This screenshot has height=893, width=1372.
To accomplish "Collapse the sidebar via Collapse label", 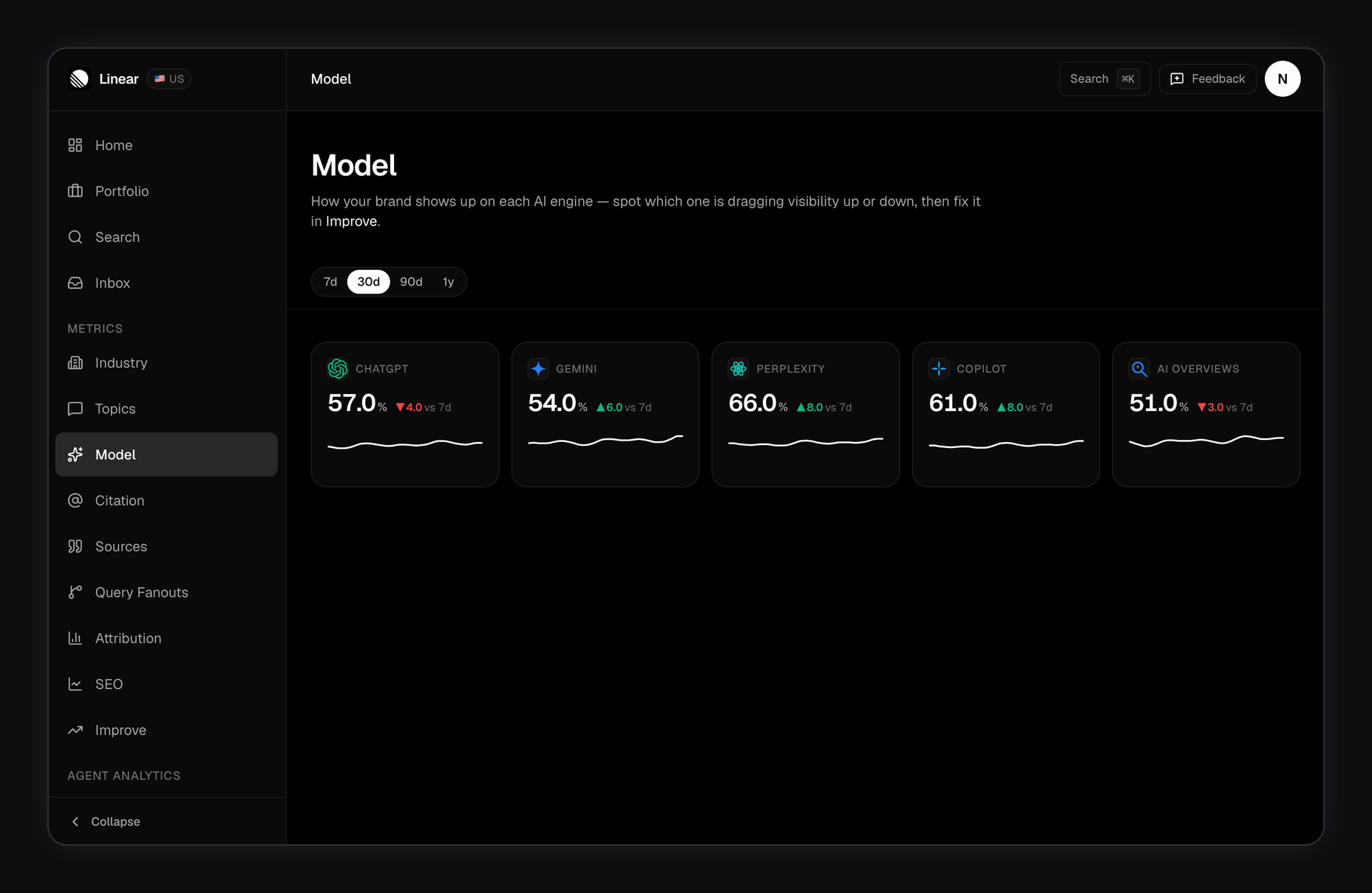I will (115, 822).
